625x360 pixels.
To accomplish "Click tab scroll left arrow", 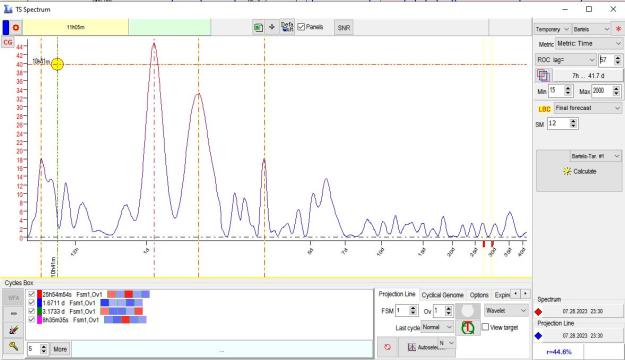I will (x=516, y=294).
